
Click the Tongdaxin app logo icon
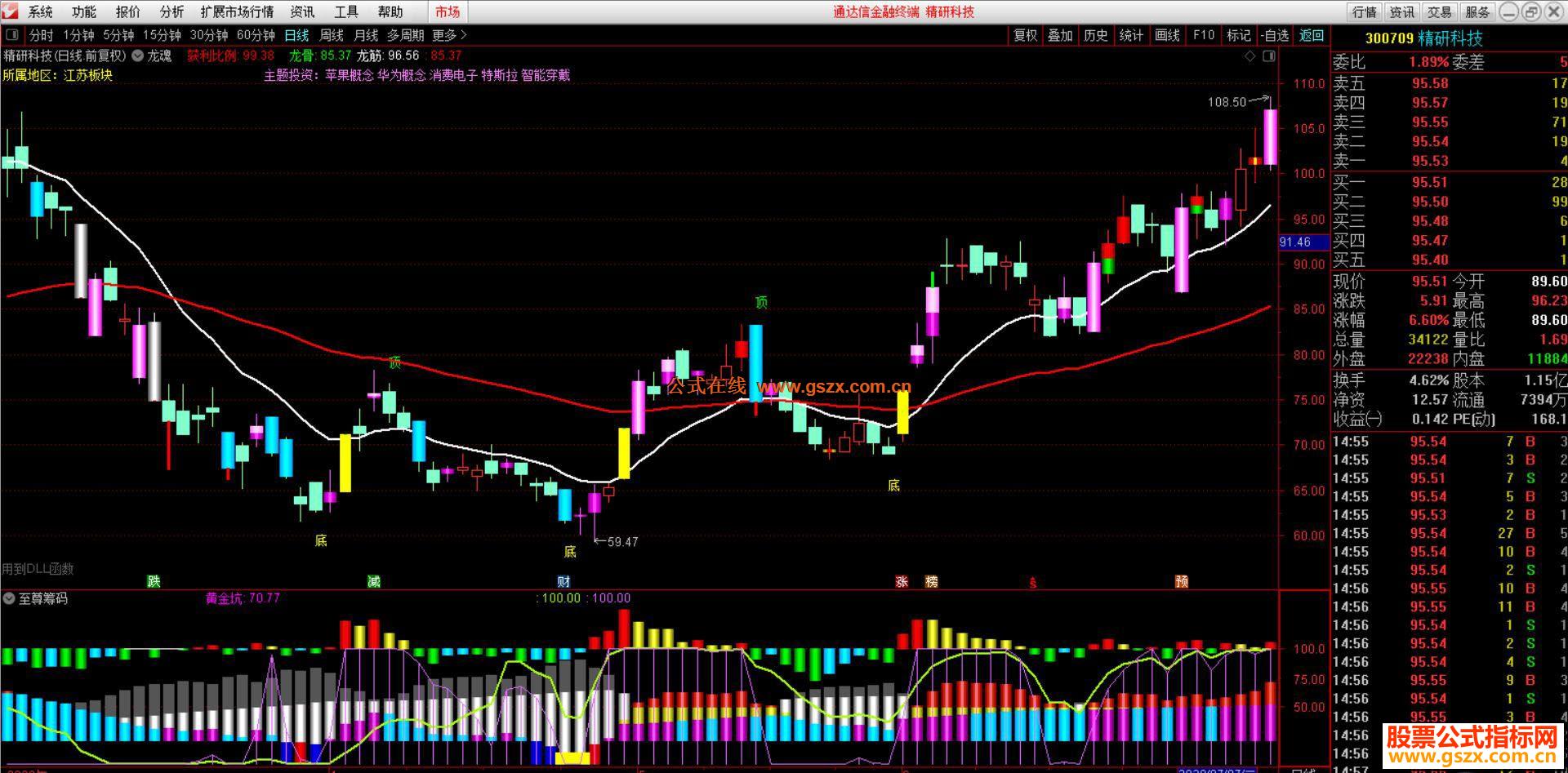11,11
